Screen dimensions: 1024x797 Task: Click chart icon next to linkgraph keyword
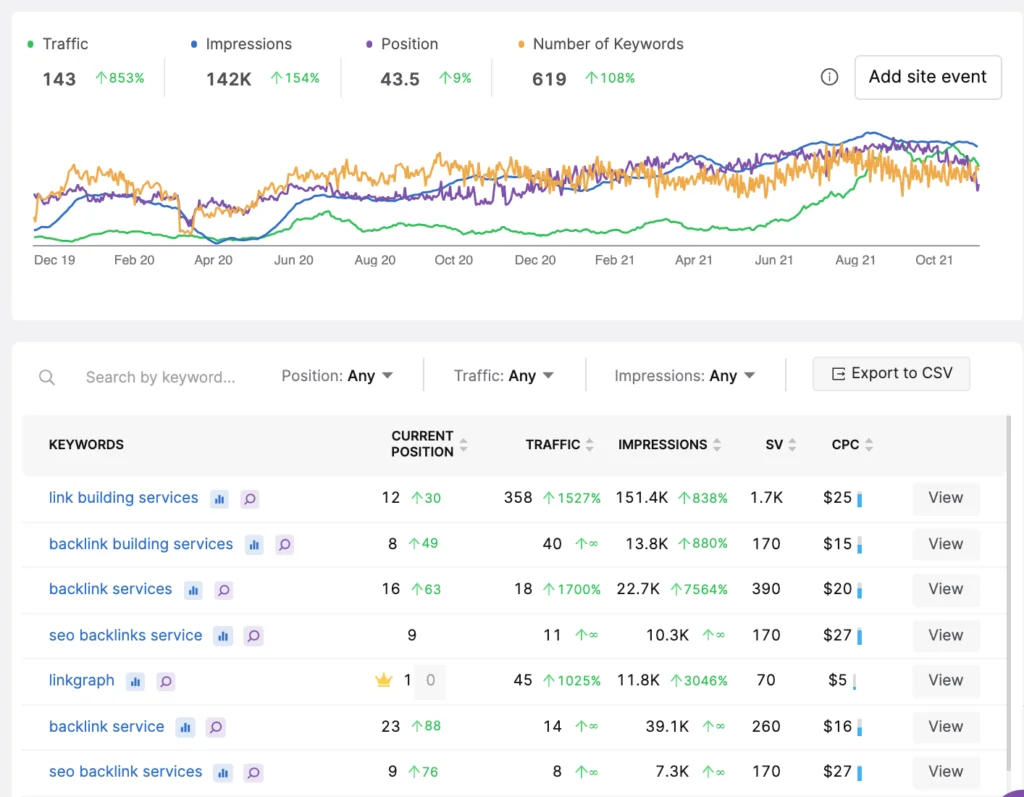(135, 682)
